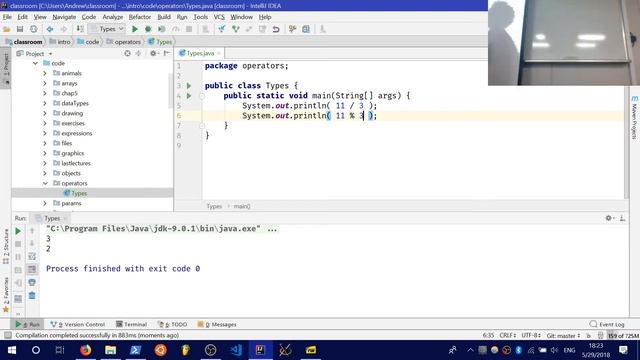
Task: Click the Open folder toolbar icon
Action: click(x=7, y=29)
